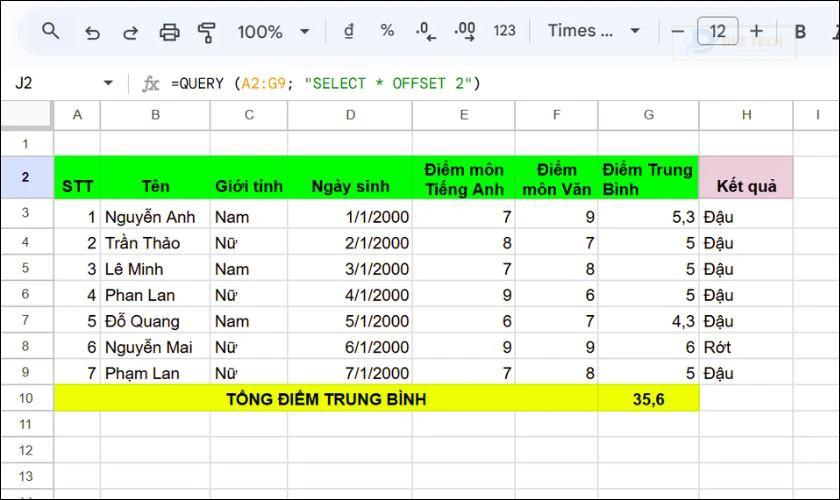Select column B header
This screenshot has height=500, width=840.
(155, 115)
